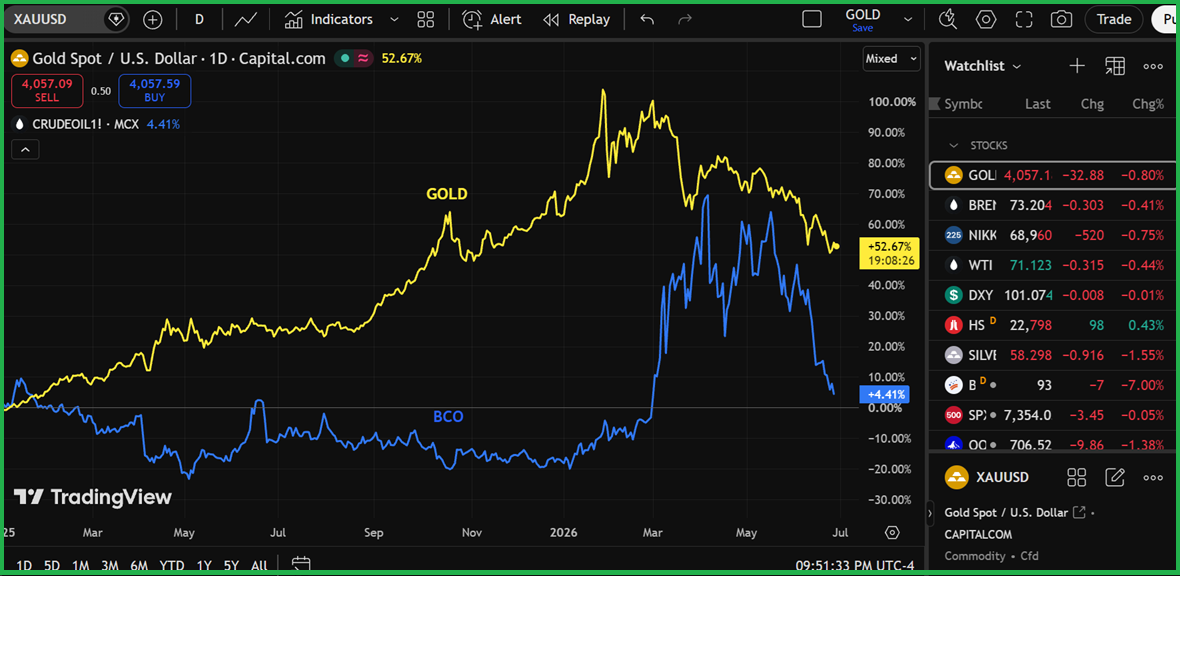
Task: Sort watchlist by Chg column
Action: point(1092,104)
